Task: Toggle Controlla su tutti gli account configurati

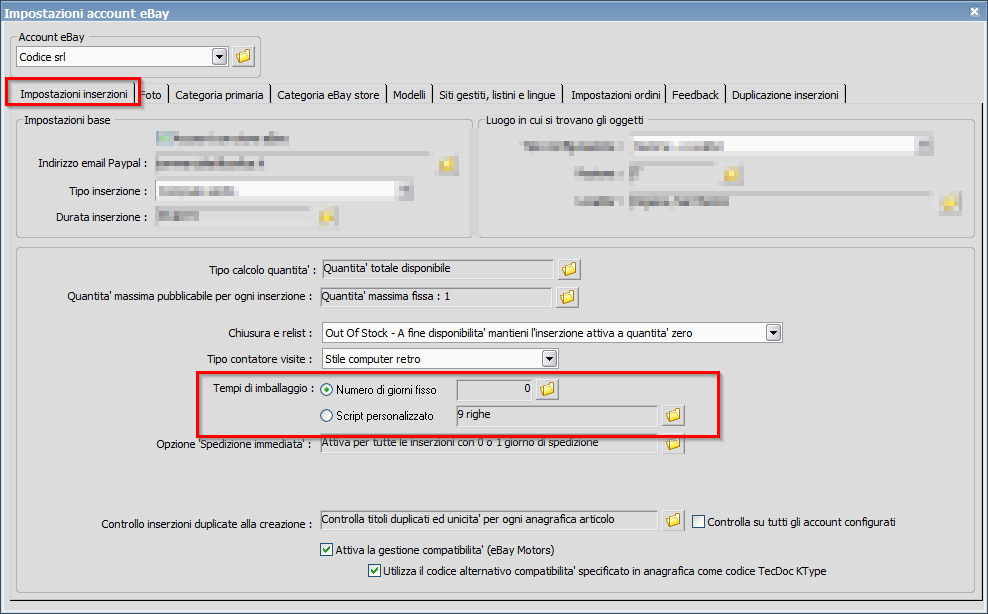Action: [x=698, y=521]
